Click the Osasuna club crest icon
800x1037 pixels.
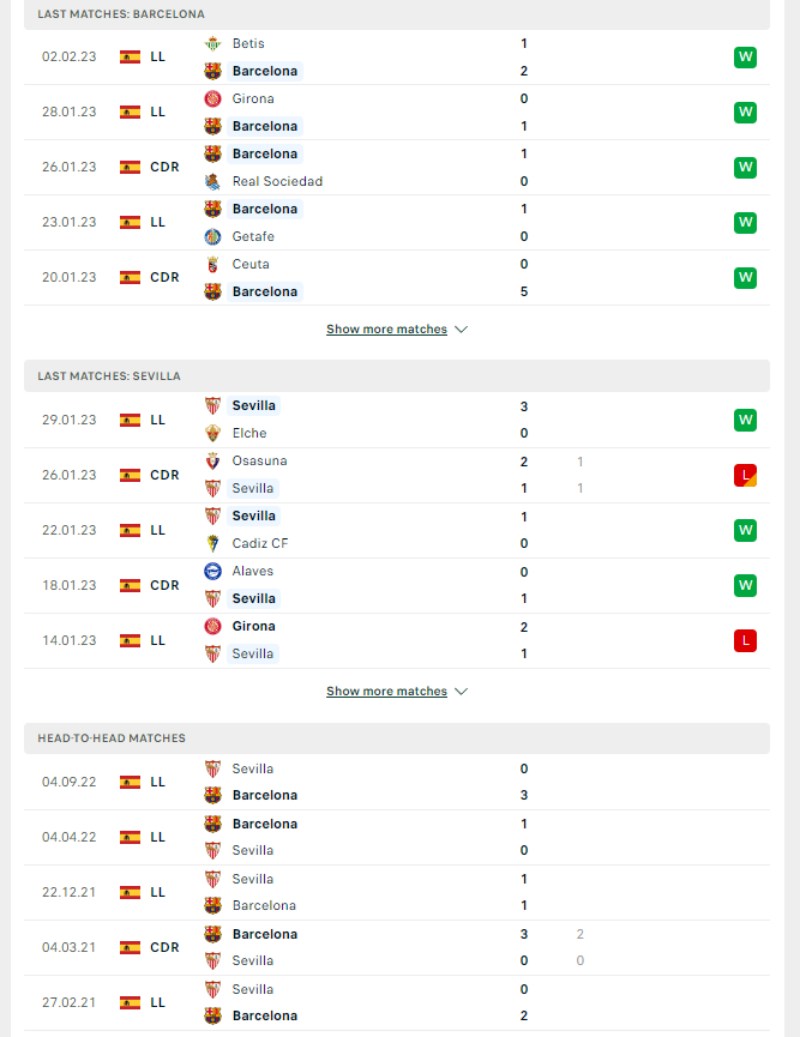212,461
